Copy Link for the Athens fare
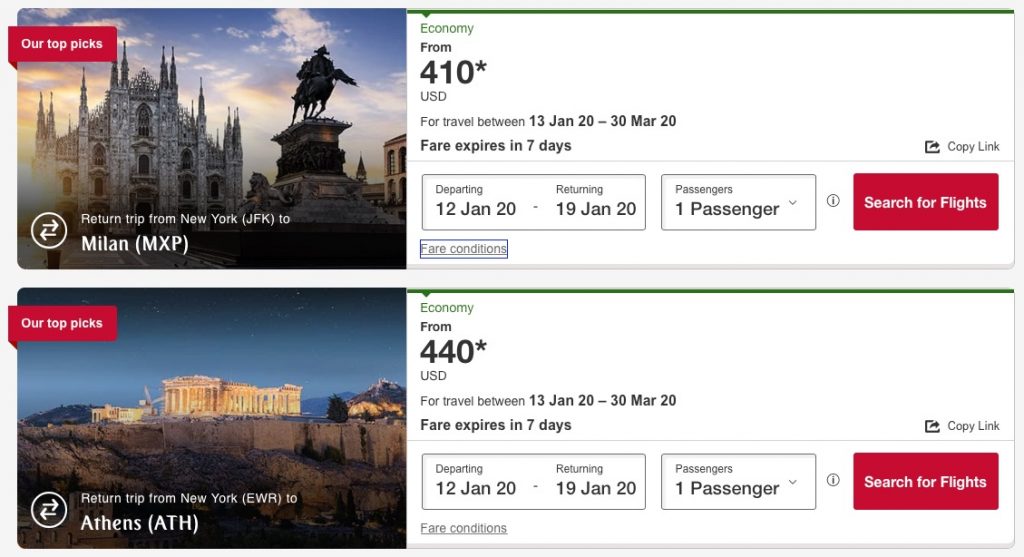This screenshot has height=557, width=1024. point(972,426)
